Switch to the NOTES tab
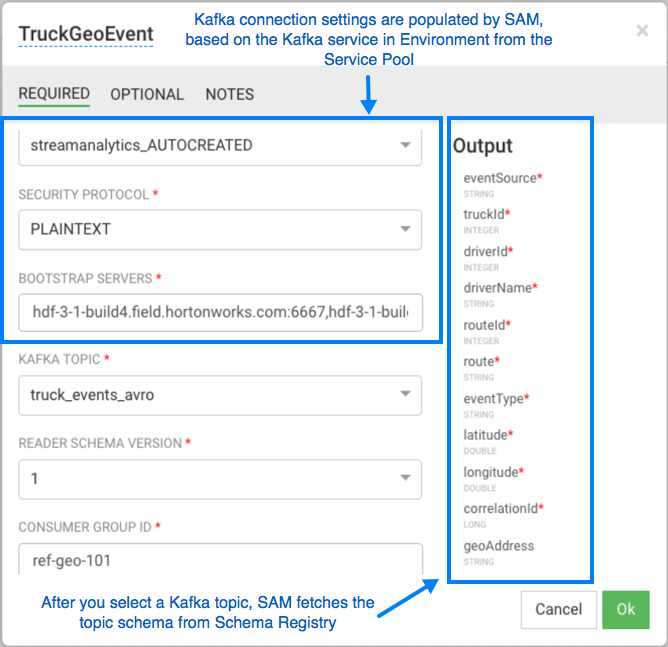Image resolution: width=668 pixels, height=647 pixels. 230,94
